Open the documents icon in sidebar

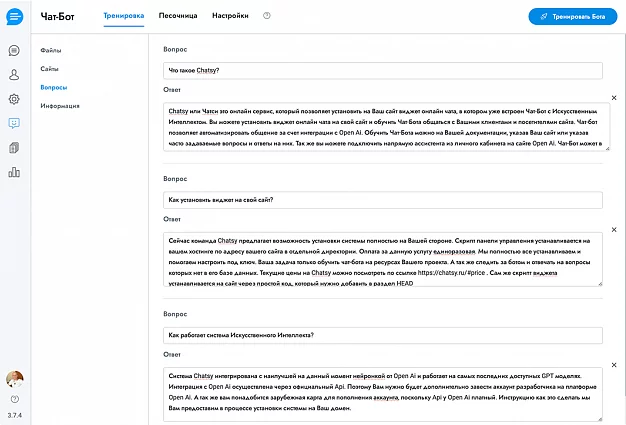point(14,148)
